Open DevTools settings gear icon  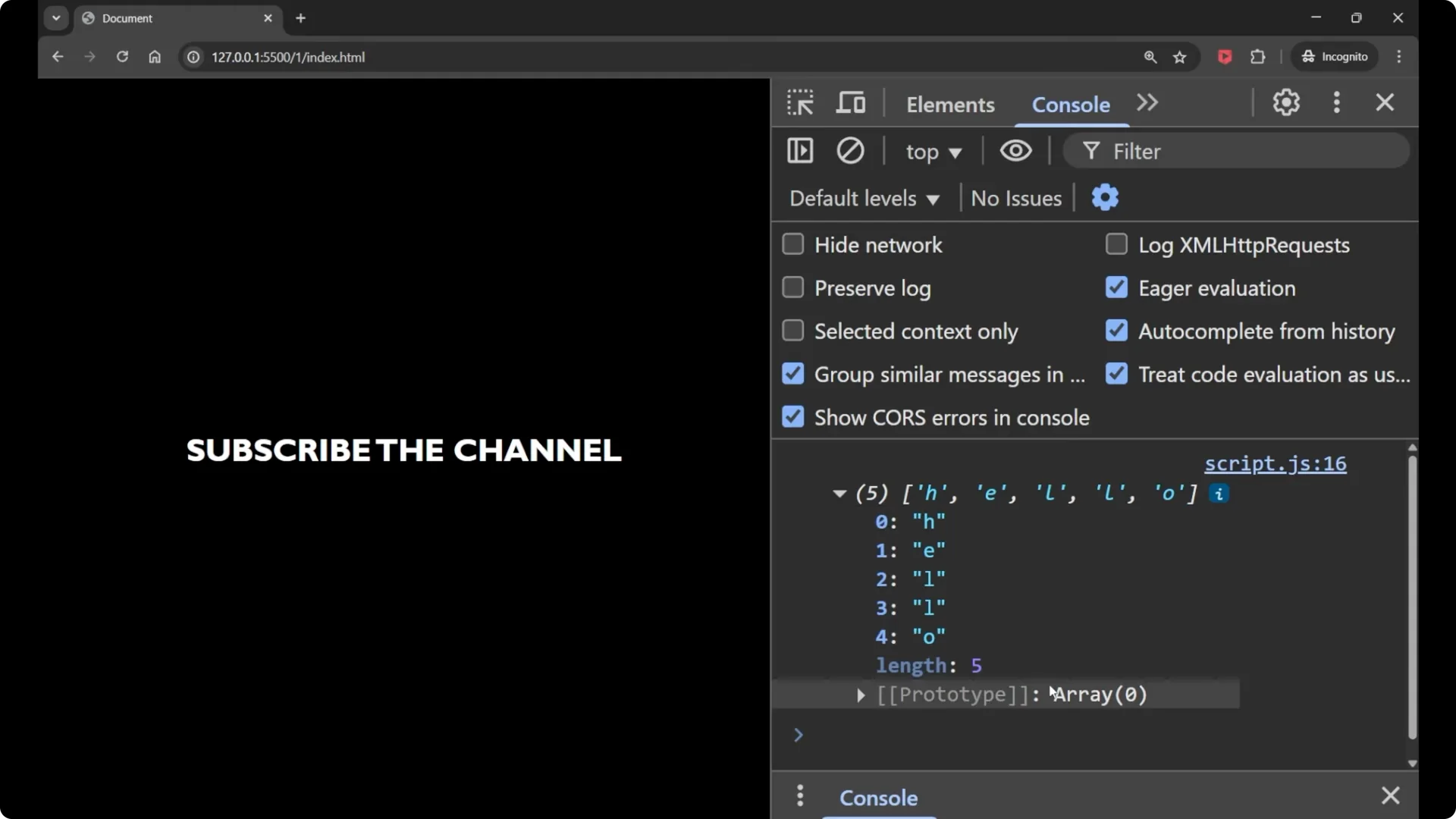pos(1286,102)
